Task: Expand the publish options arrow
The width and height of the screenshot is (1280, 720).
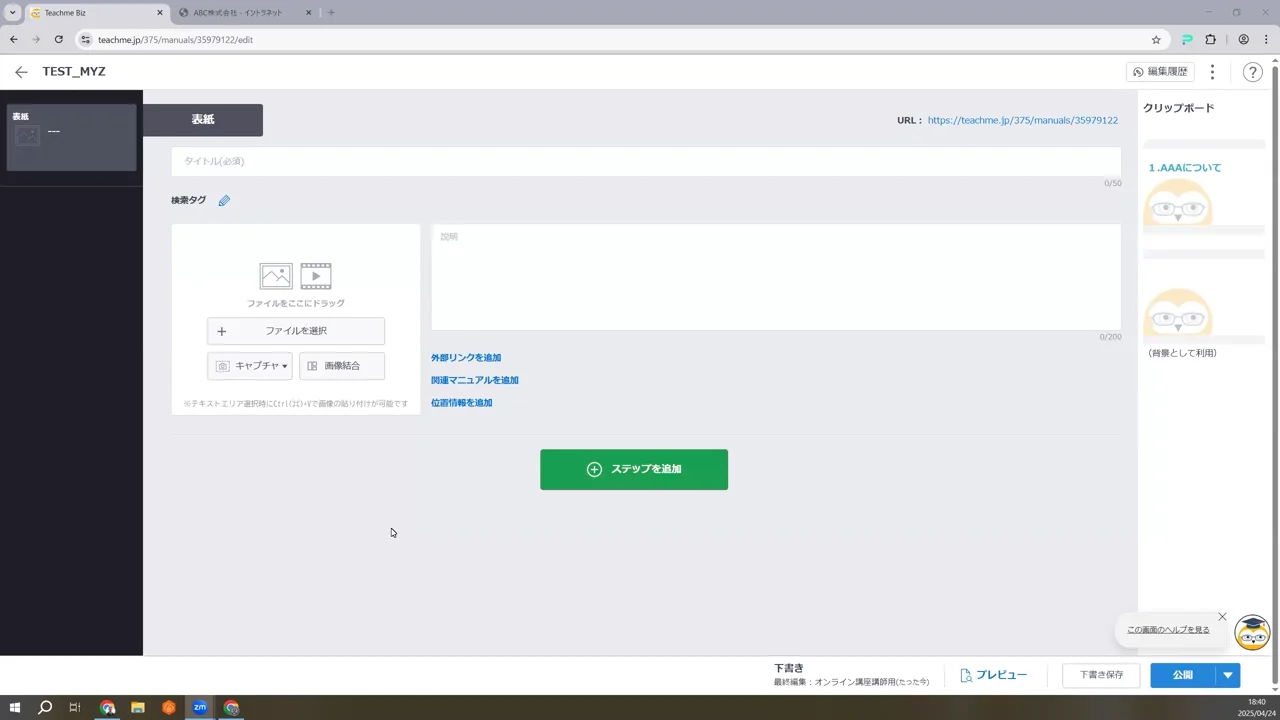Action: (x=1228, y=675)
